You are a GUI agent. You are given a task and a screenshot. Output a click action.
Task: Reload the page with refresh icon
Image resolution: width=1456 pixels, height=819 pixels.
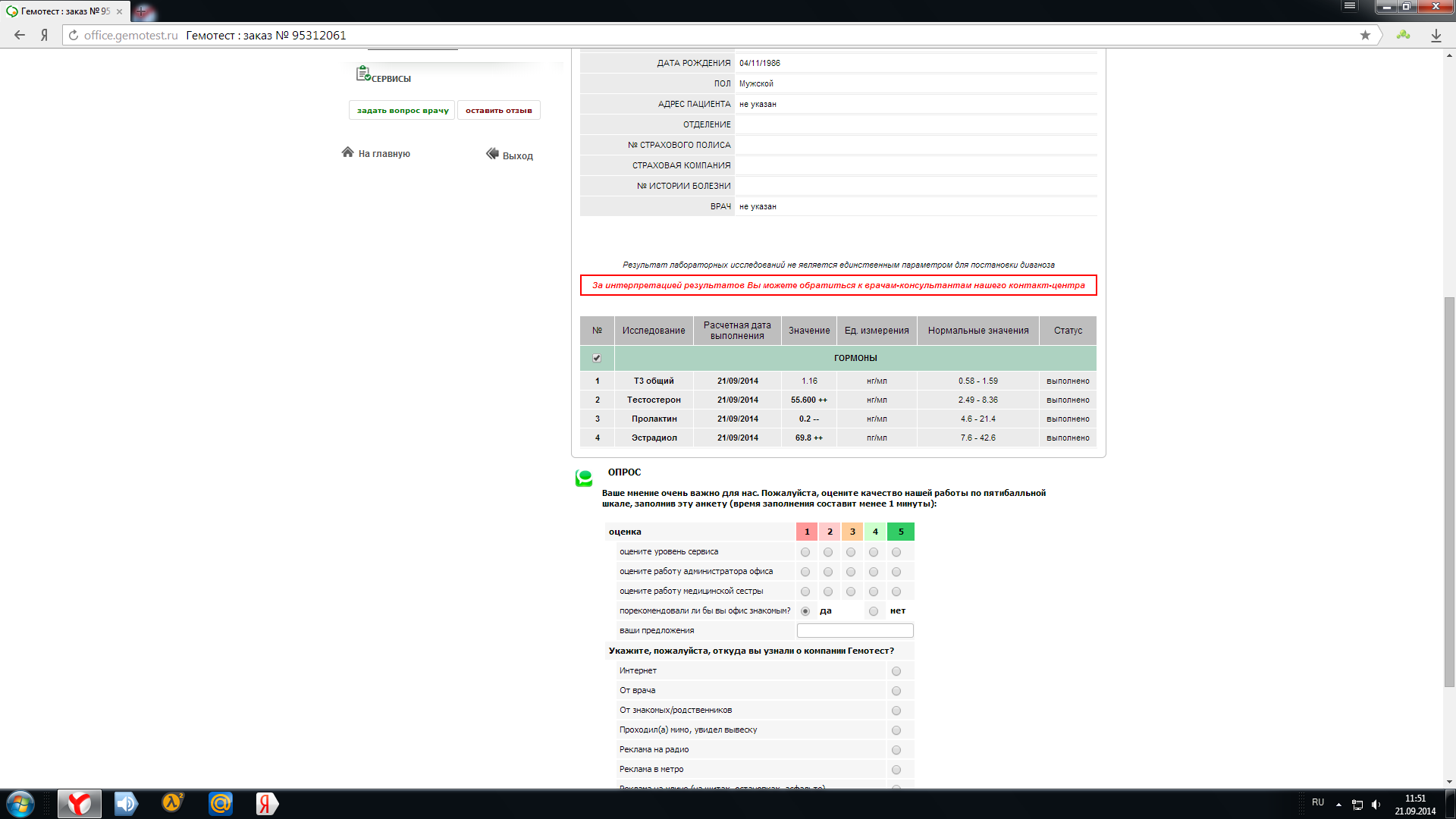(x=74, y=35)
